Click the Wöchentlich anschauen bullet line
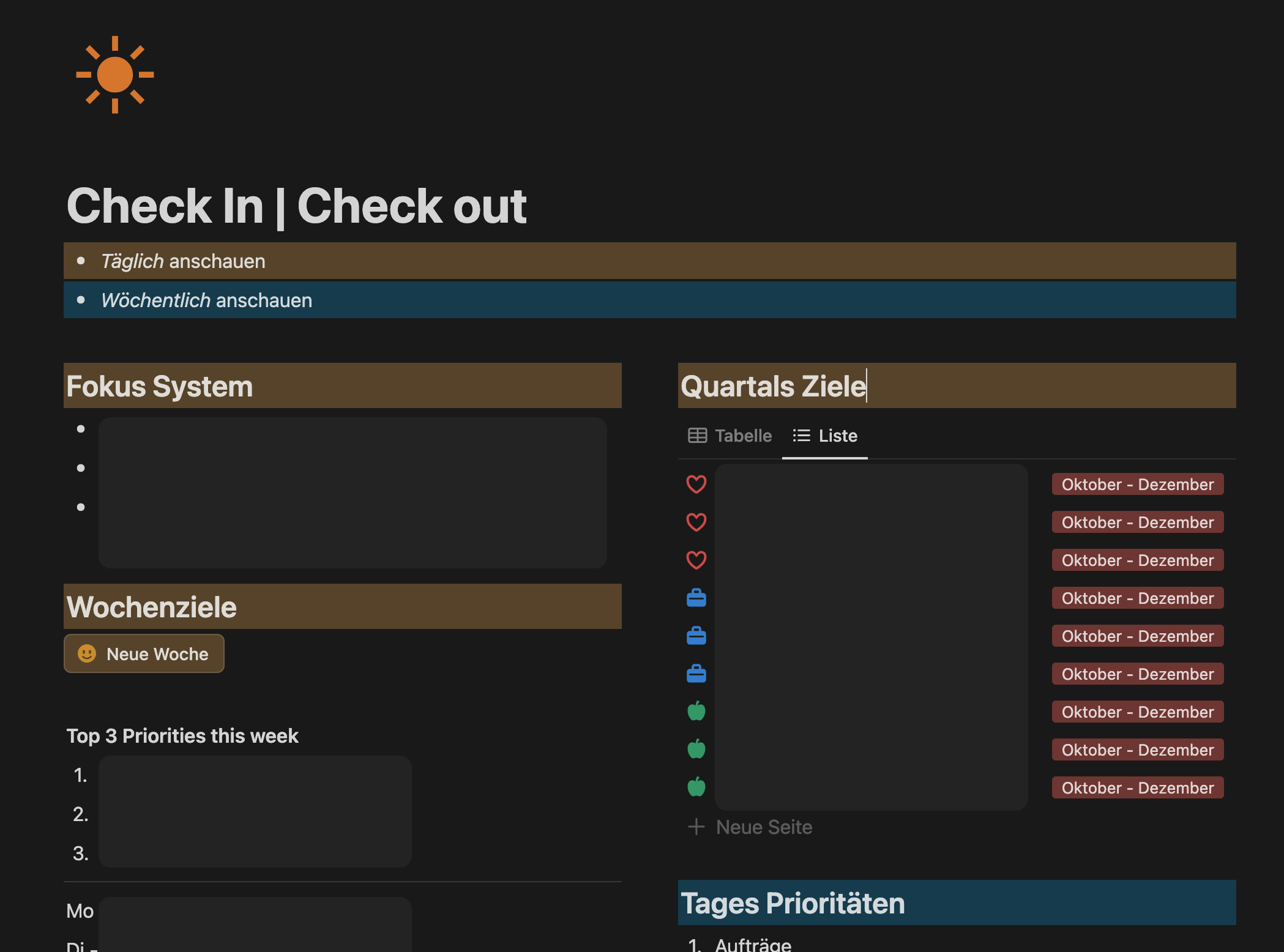The height and width of the screenshot is (952, 1284). (x=650, y=300)
